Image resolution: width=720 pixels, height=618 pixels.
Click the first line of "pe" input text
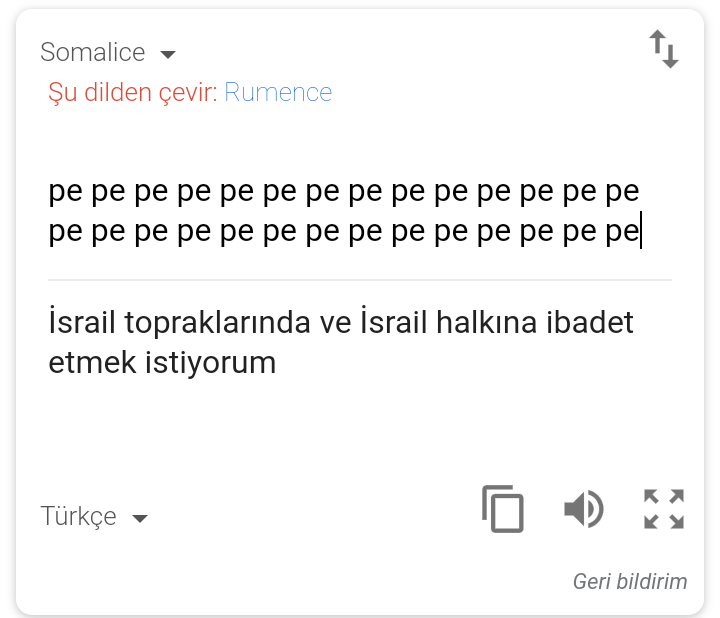click(343, 190)
